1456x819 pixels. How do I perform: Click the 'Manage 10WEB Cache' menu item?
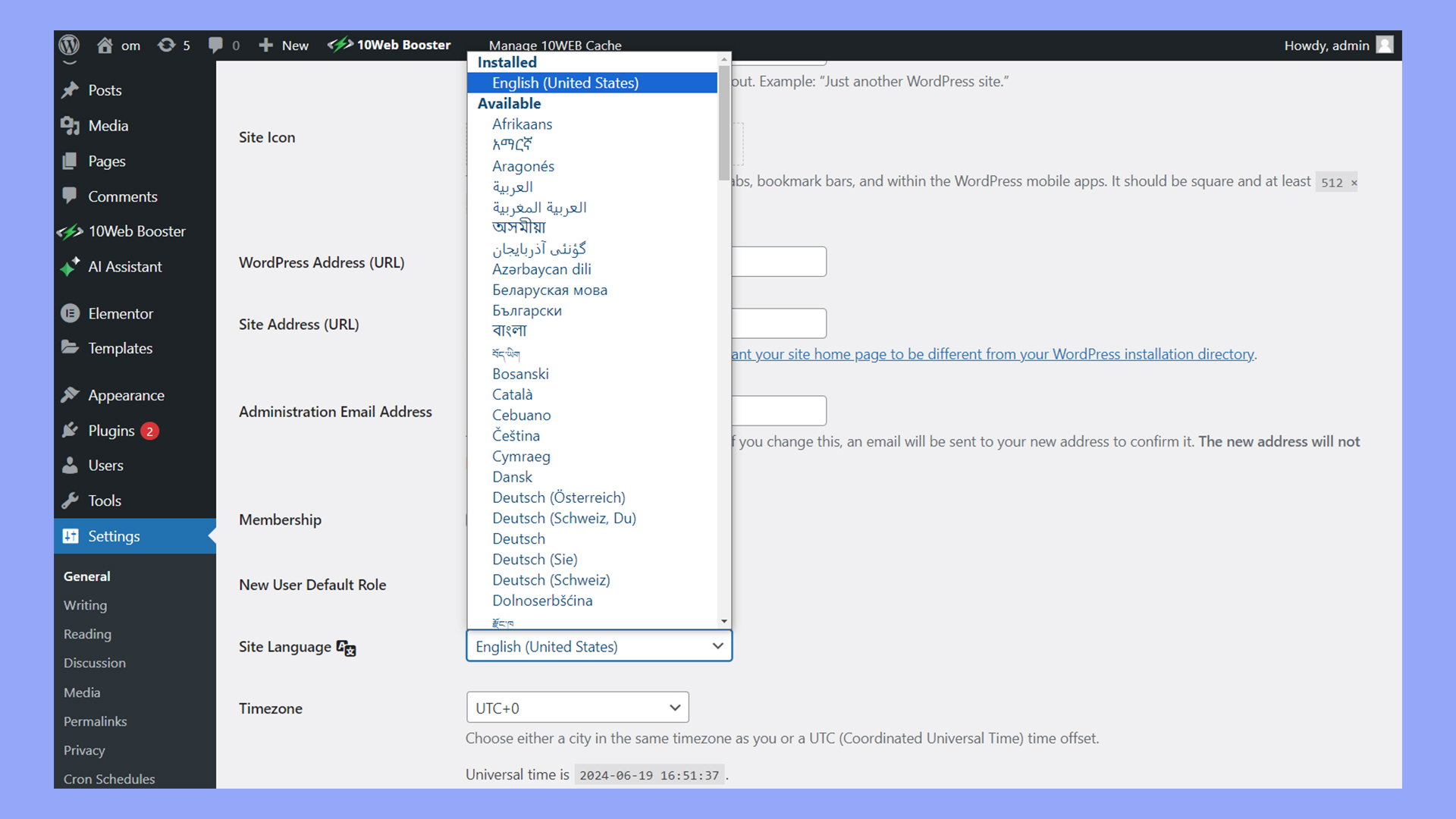pyautogui.click(x=556, y=45)
